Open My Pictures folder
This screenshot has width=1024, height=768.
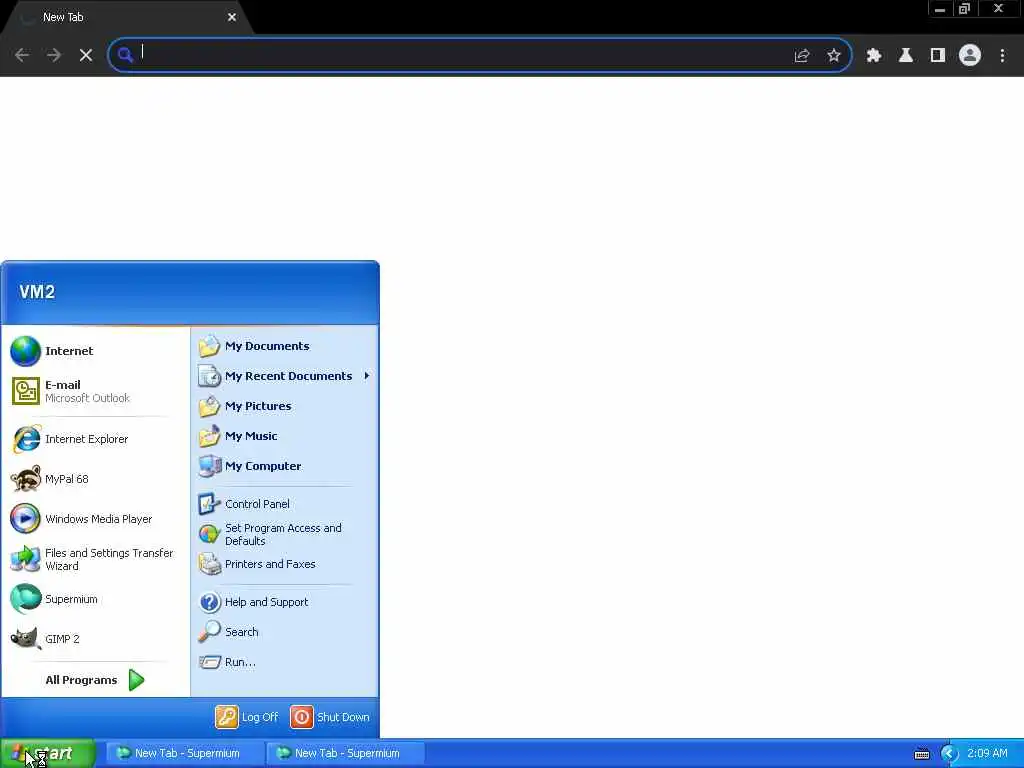click(284, 406)
